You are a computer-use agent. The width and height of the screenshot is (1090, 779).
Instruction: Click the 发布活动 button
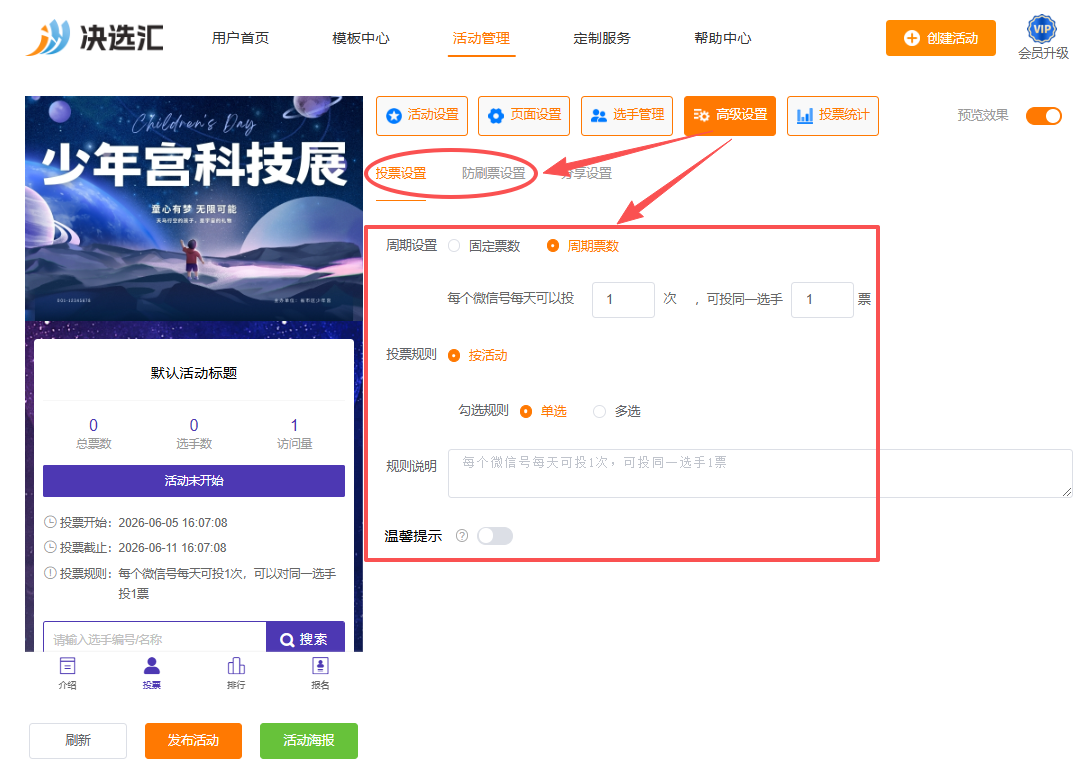click(x=193, y=741)
